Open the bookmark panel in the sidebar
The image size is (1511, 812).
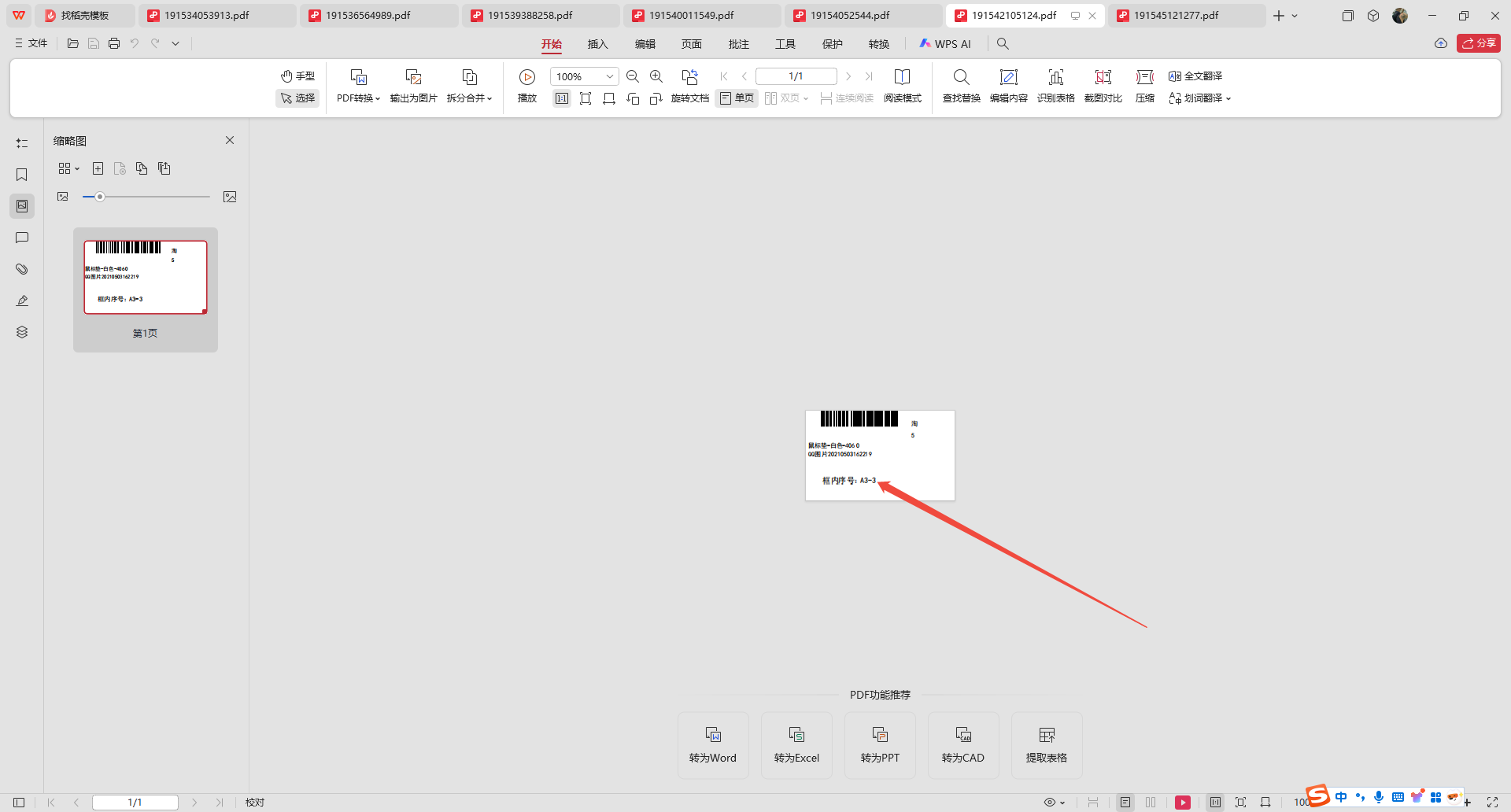pos(22,175)
